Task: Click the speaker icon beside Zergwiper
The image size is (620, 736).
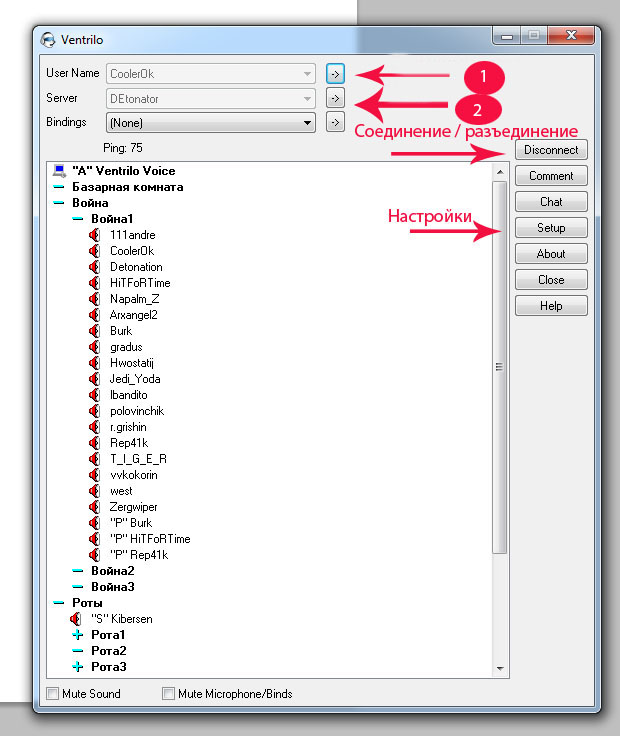Action: (x=94, y=507)
